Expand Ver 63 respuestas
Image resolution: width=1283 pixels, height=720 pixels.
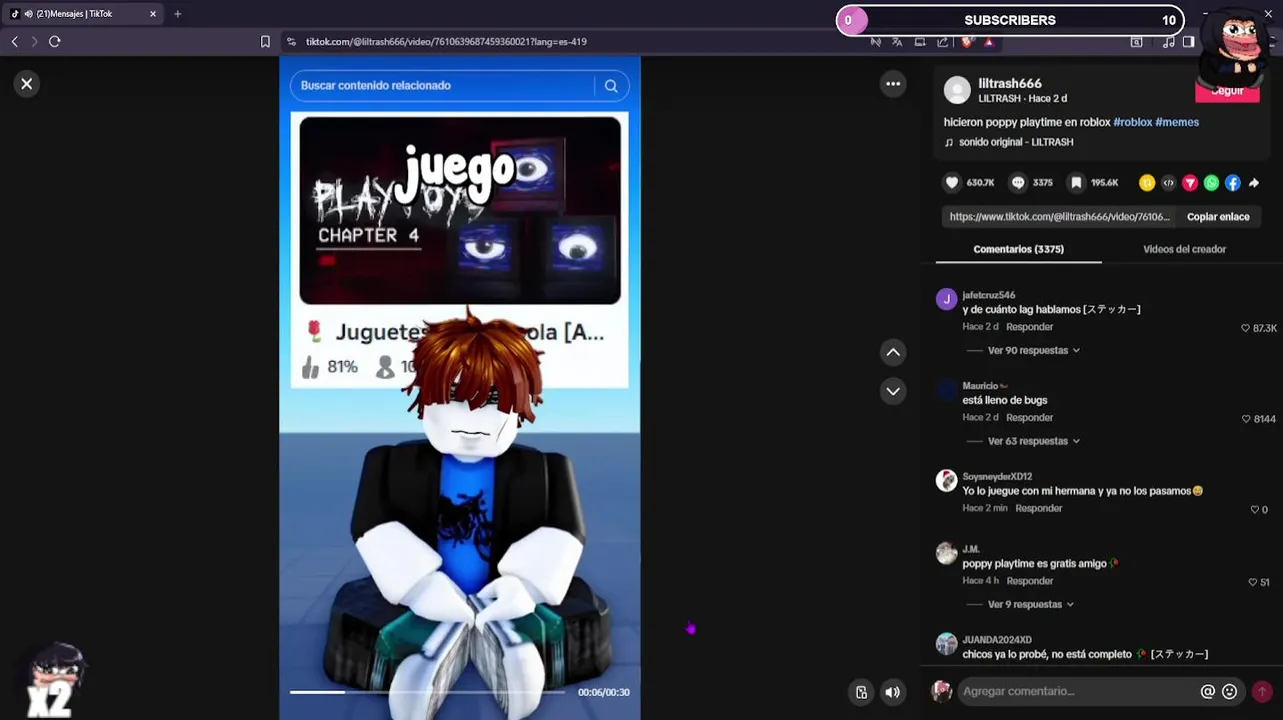pos(1033,442)
